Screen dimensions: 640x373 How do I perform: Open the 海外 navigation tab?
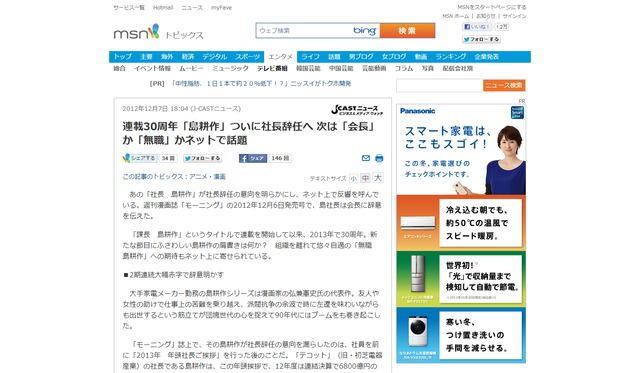pos(167,57)
